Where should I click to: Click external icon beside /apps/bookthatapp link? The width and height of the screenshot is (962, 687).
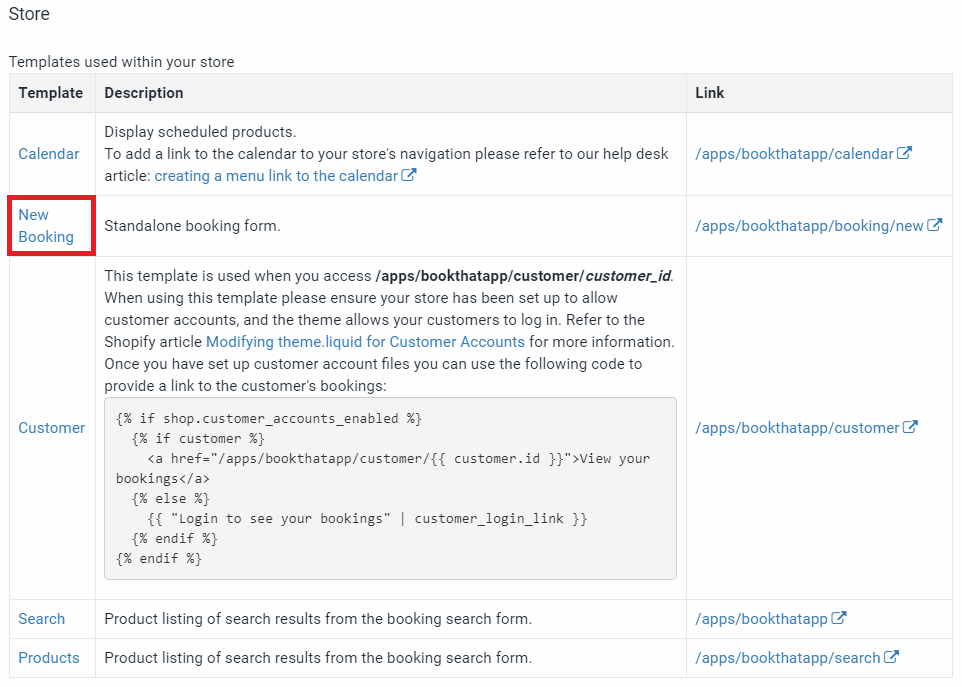pyautogui.click(x=839, y=618)
